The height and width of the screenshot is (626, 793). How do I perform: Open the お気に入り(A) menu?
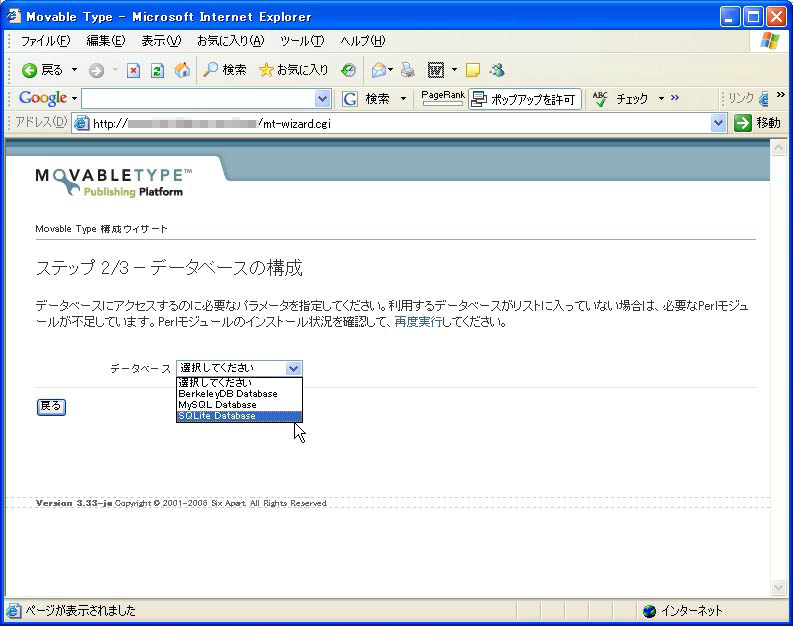point(230,41)
